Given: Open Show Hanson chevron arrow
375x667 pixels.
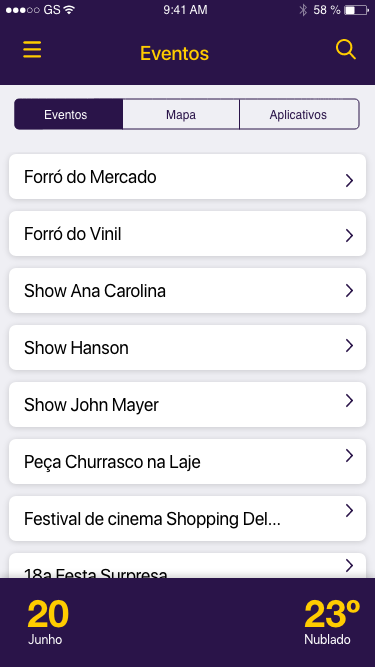Looking at the screenshot, I should [x=349, y=346].
